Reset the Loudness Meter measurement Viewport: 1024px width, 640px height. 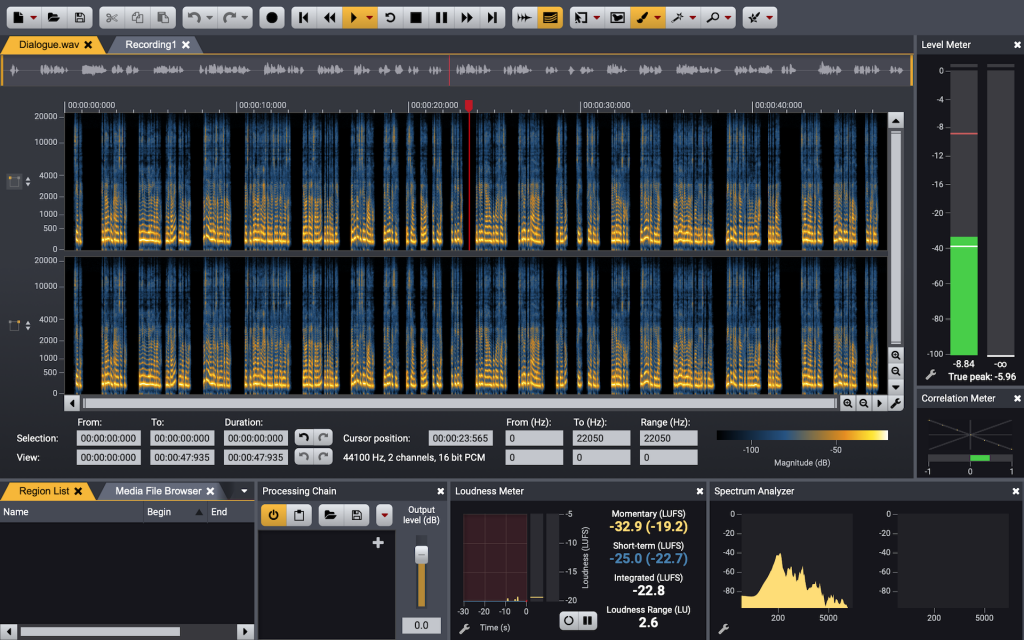click(568, 621)
